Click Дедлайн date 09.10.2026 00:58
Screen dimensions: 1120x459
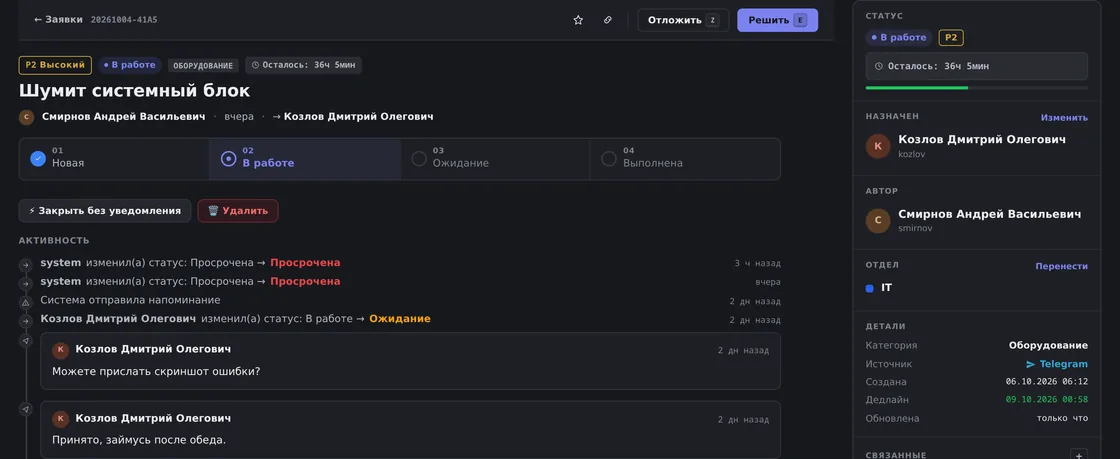pos(1046,400)
